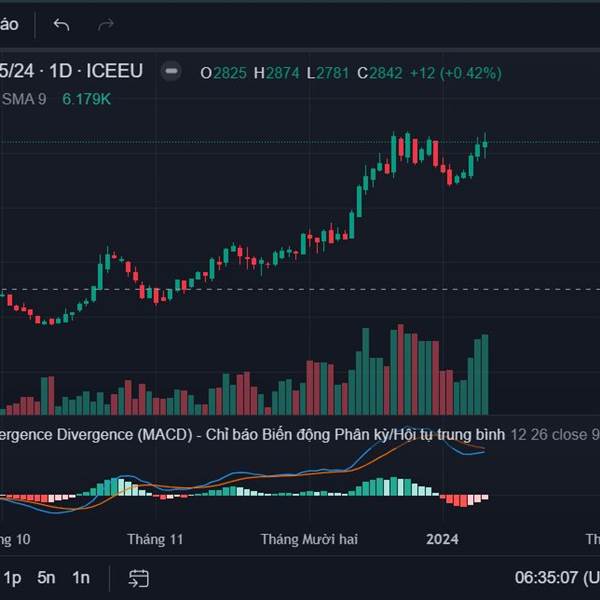Click the redo arrow in top toolbar
Screen dimensions: 600x600
106,25
